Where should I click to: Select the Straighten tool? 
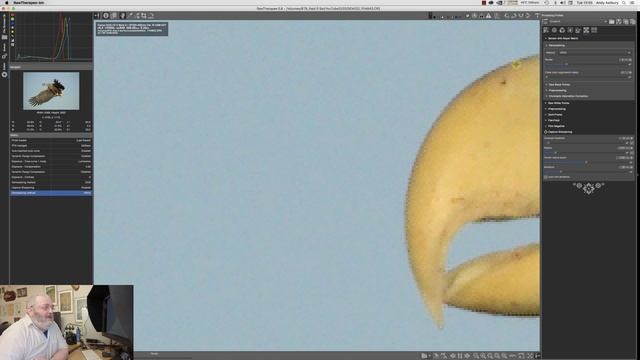(x=151, y=16)
